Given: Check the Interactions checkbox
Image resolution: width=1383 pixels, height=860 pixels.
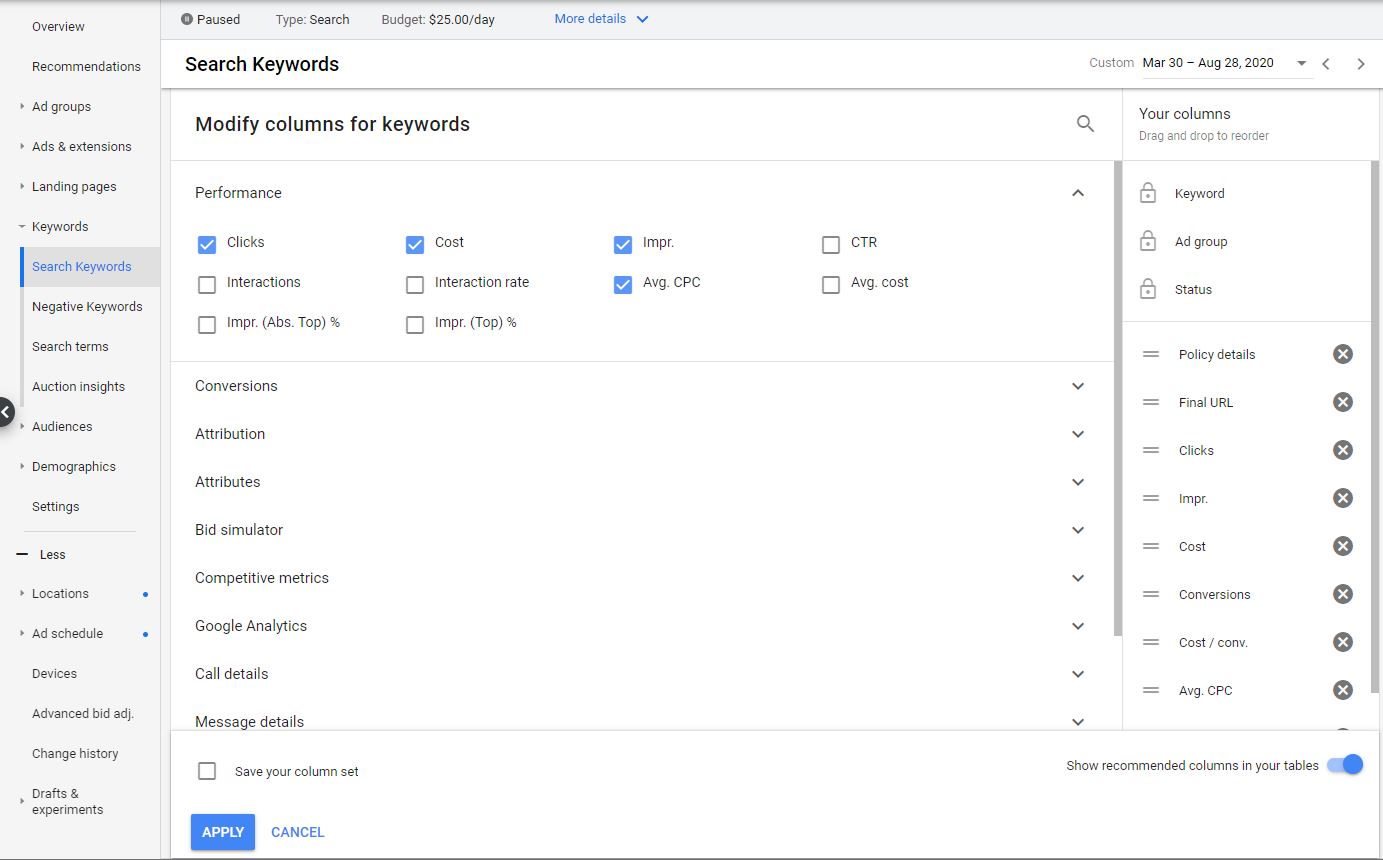Looking at the screenshot, I should coord(207,284).
